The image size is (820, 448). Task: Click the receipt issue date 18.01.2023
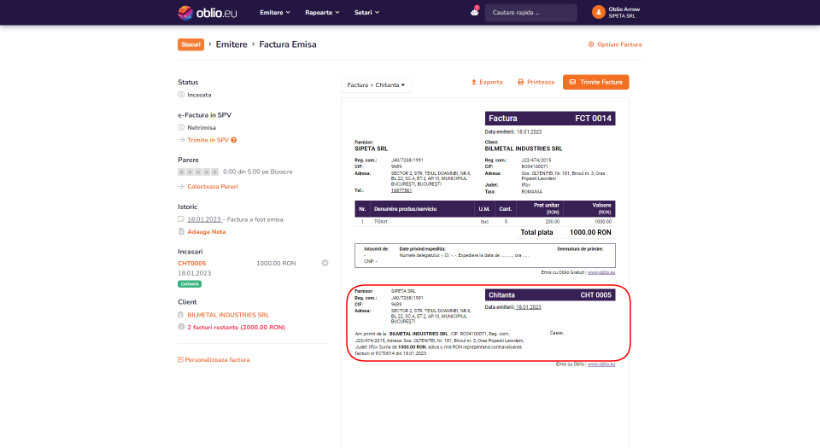coord(528,307)
